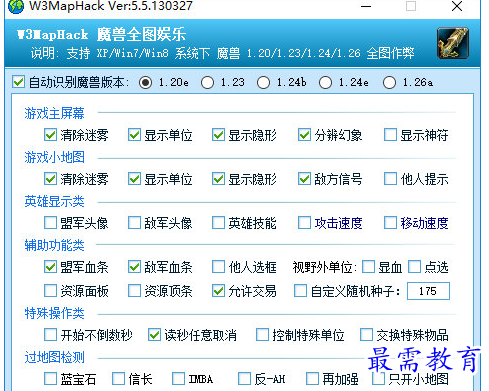
Task: Minimize the W3MapHack window
Action: (366, 6)
